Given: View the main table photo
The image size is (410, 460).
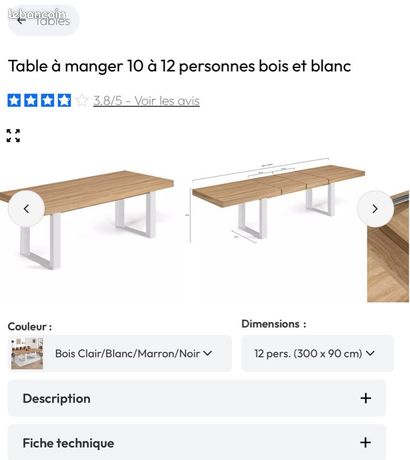Looking at the screenshot, I should [87, 220].
